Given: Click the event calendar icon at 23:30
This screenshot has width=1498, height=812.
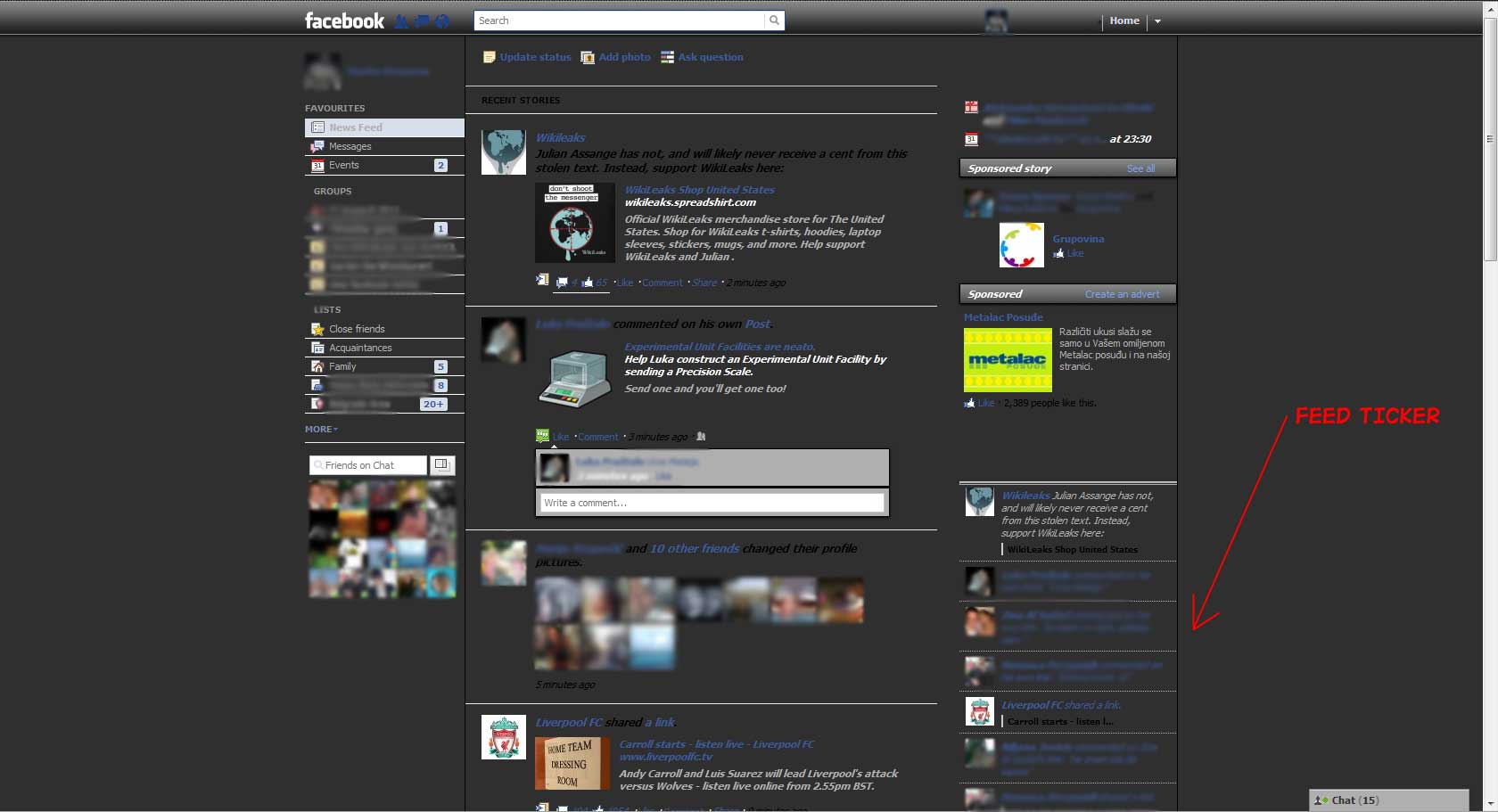Looking at the screenshot, I should [971, 139].
